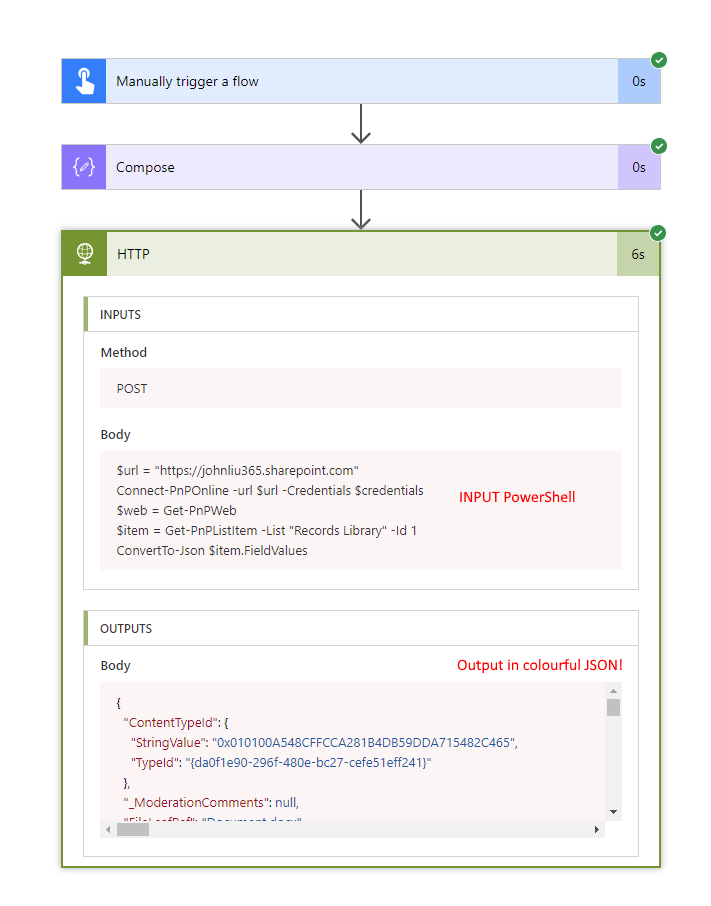Click green success checkmark on HTTP step
The height and width of the screenshot is (906, 711).
coord(658,233)
